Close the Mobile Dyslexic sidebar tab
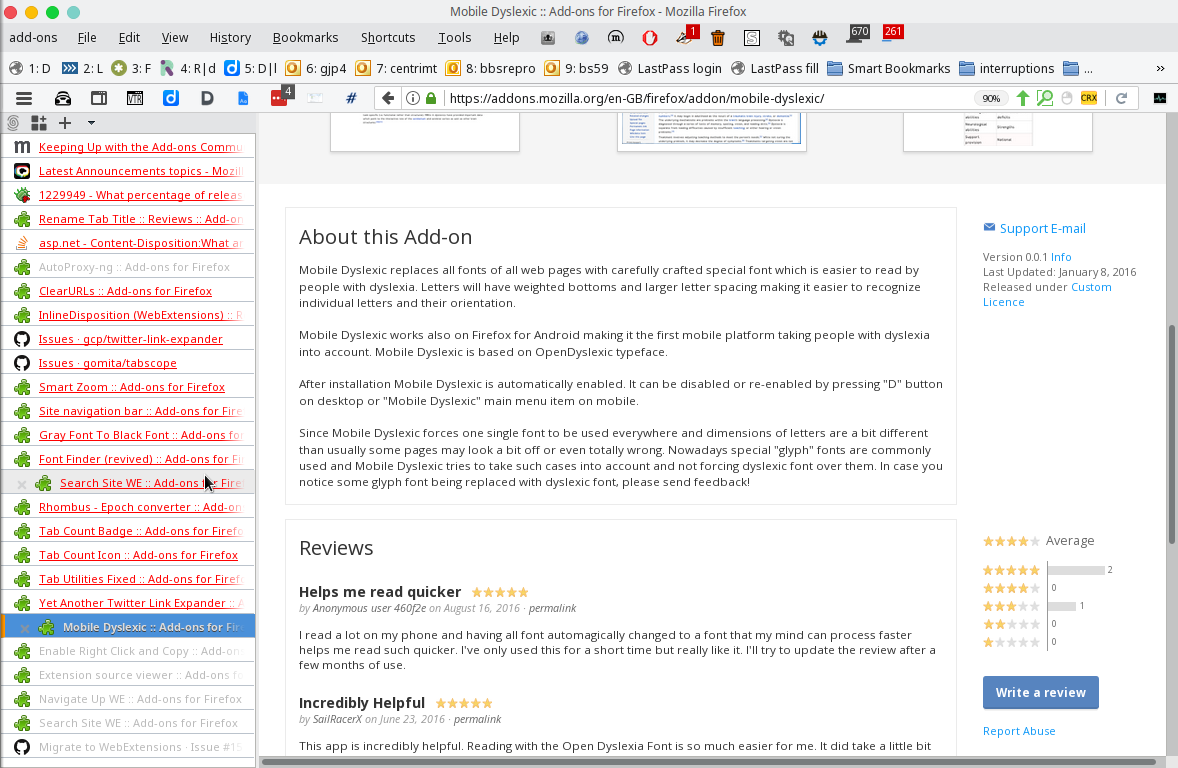The width and height of the screenshot is (1178, 768). tap(24, 627)
